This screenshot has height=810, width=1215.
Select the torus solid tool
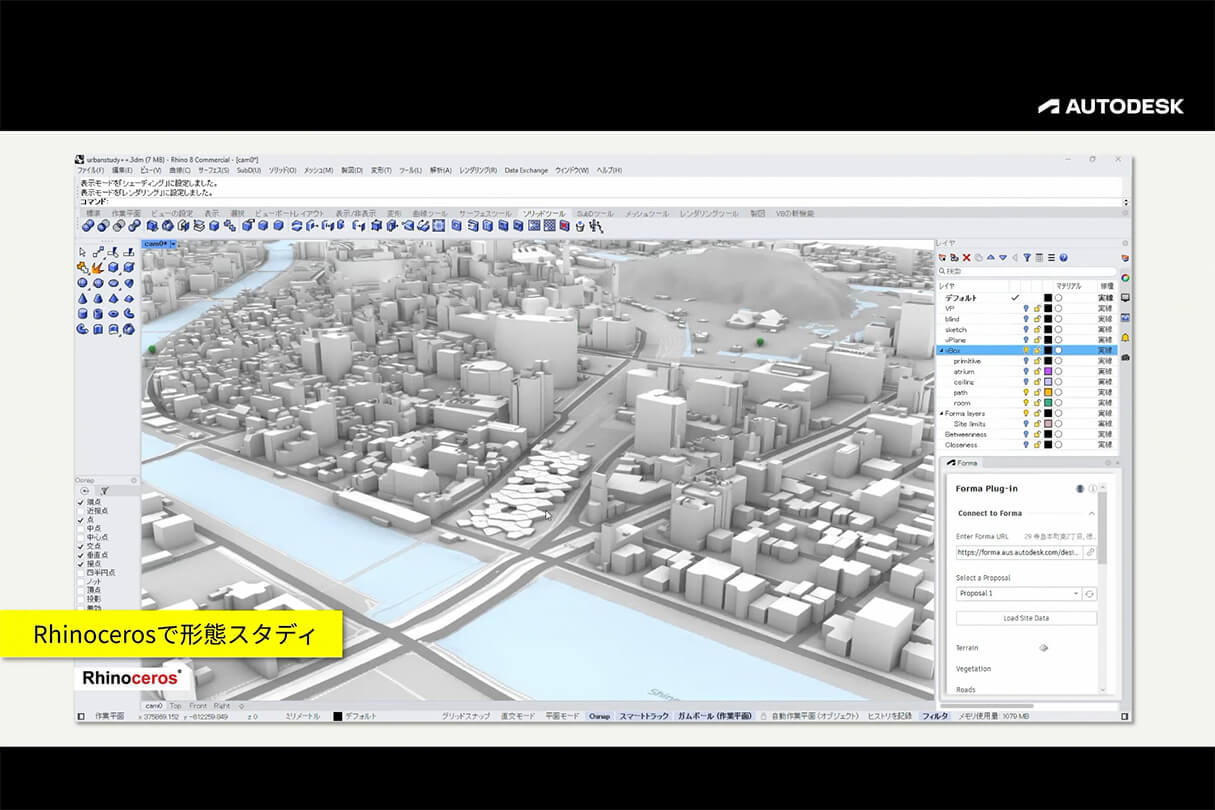pos(113,313)
